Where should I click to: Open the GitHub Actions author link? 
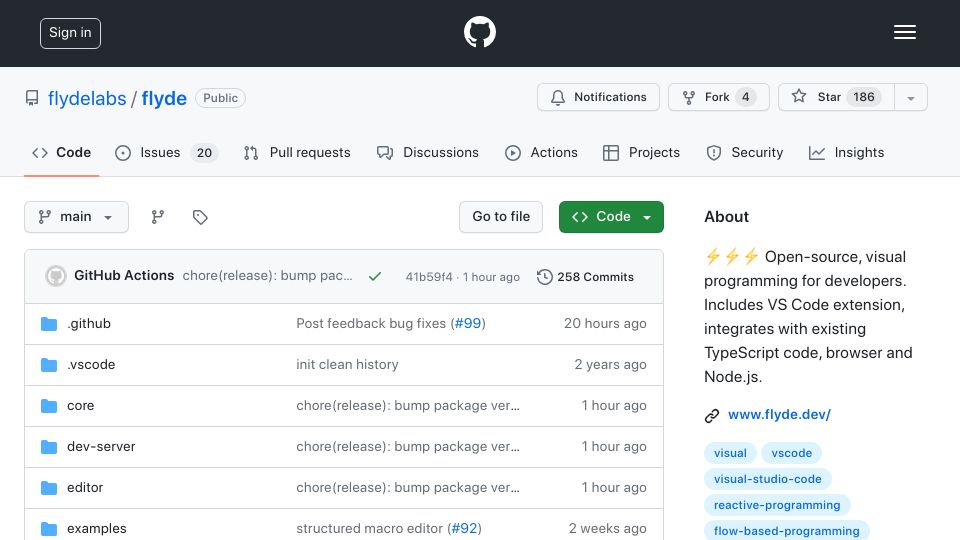(124, 276)
